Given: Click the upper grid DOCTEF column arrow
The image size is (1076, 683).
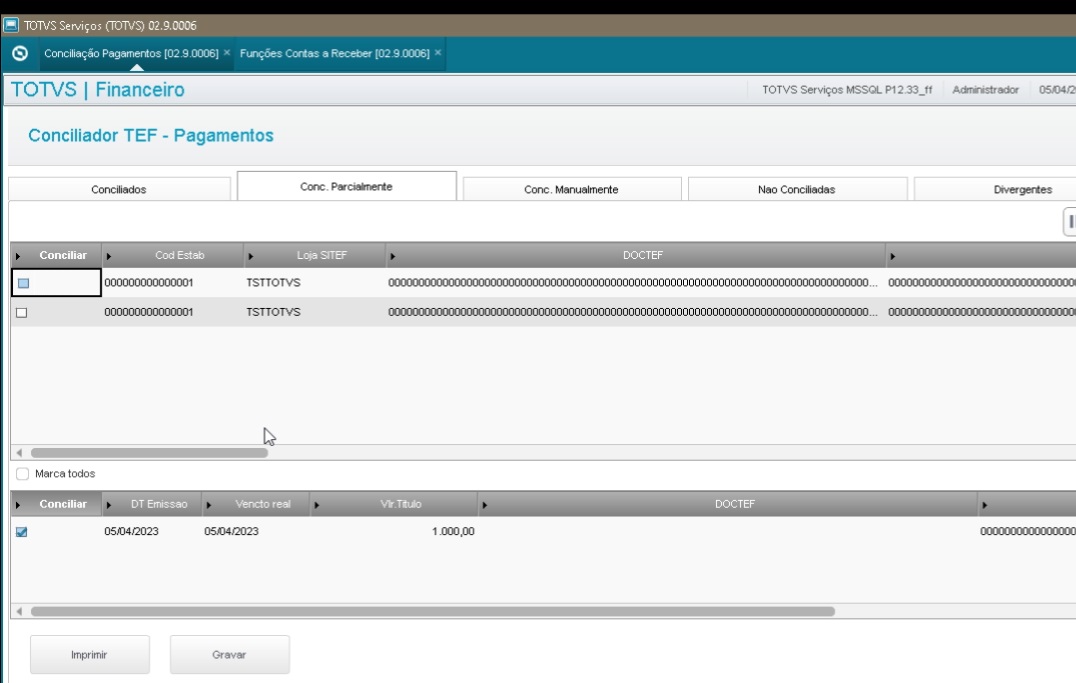Looking at the screenshot, I should (393, 256).
